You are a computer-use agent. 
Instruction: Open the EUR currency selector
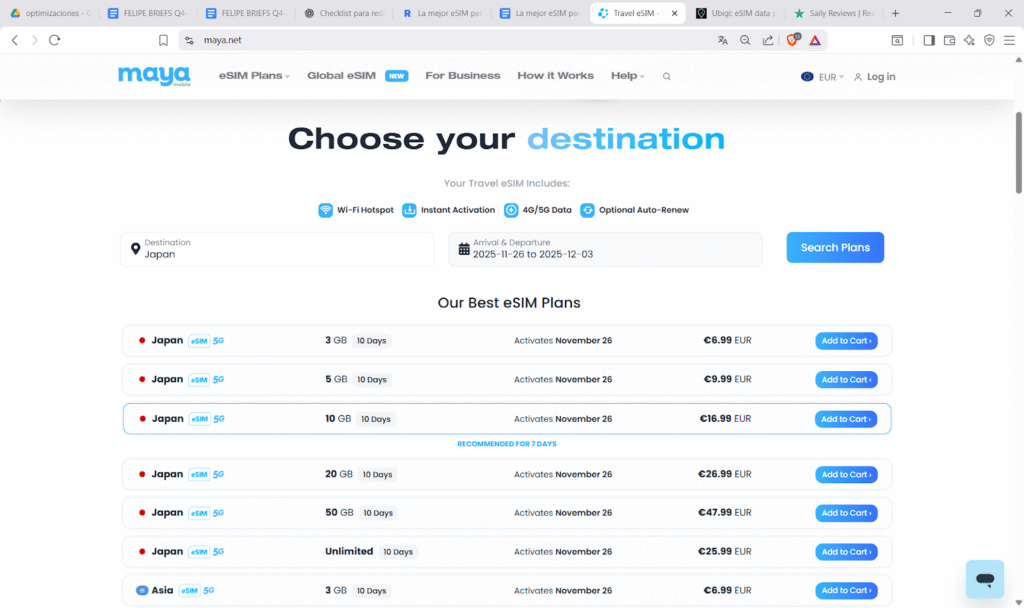(823, 77)
